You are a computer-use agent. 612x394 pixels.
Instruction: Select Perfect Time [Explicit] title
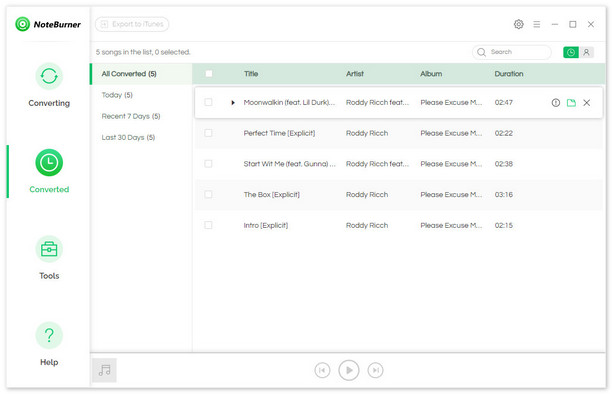(x=279, y=133)
